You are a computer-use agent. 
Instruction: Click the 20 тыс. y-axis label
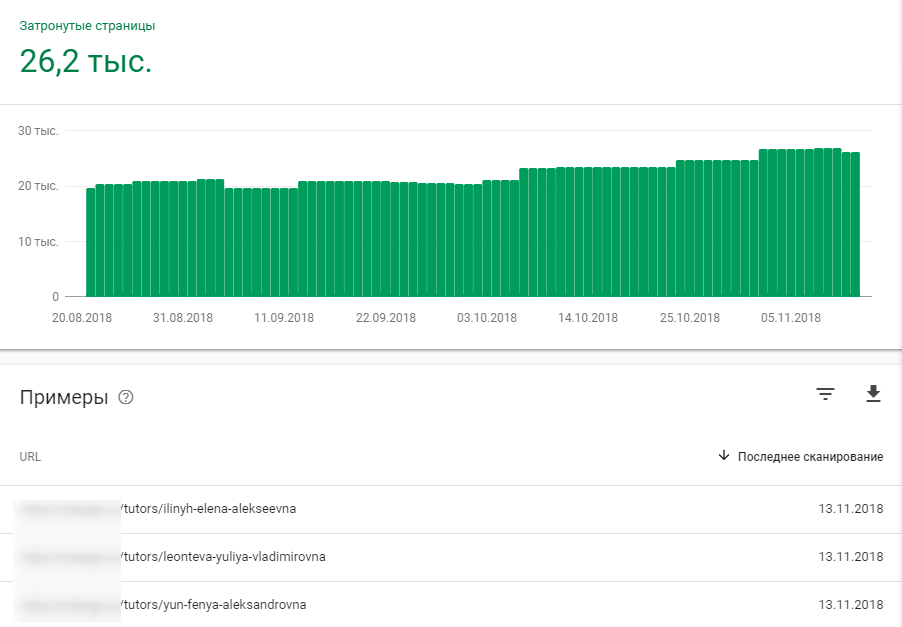pyautogui.click(x=38, y=186)
